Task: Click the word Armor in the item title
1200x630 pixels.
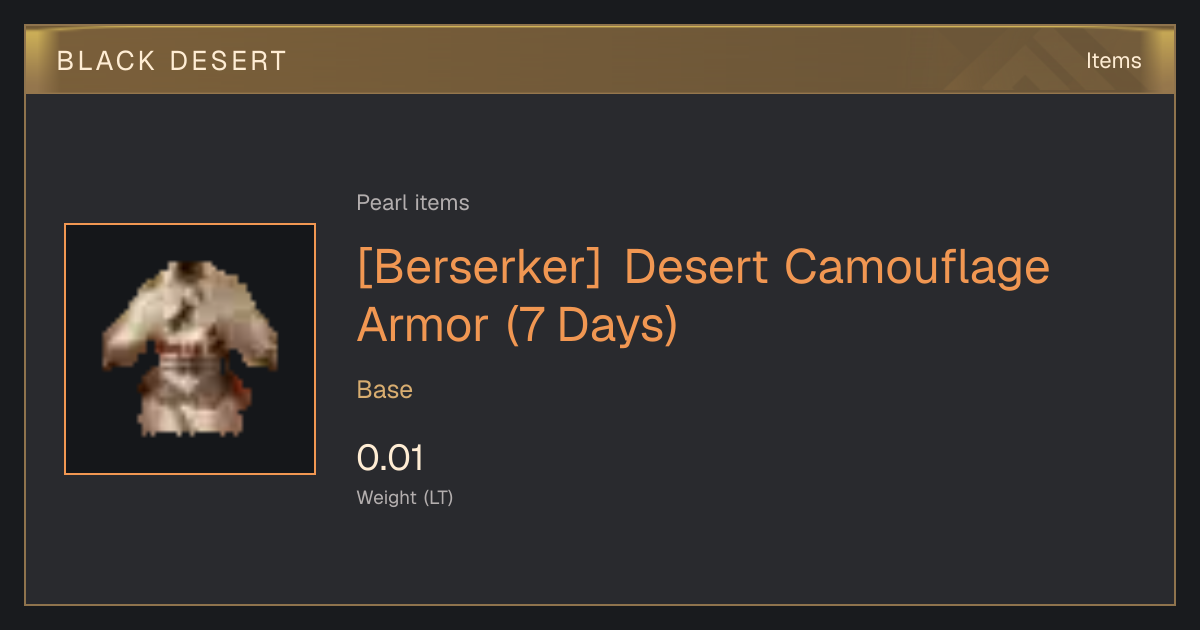Action: pos(423,326)
